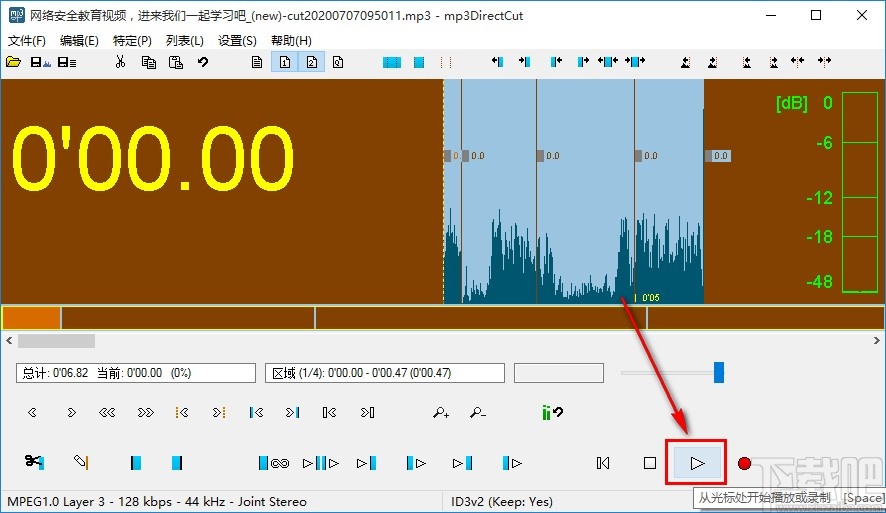This screenshot has width=886, height=513.
Task: Jump to selection end with blue bar chevron
Action: (x=293, y=412)
